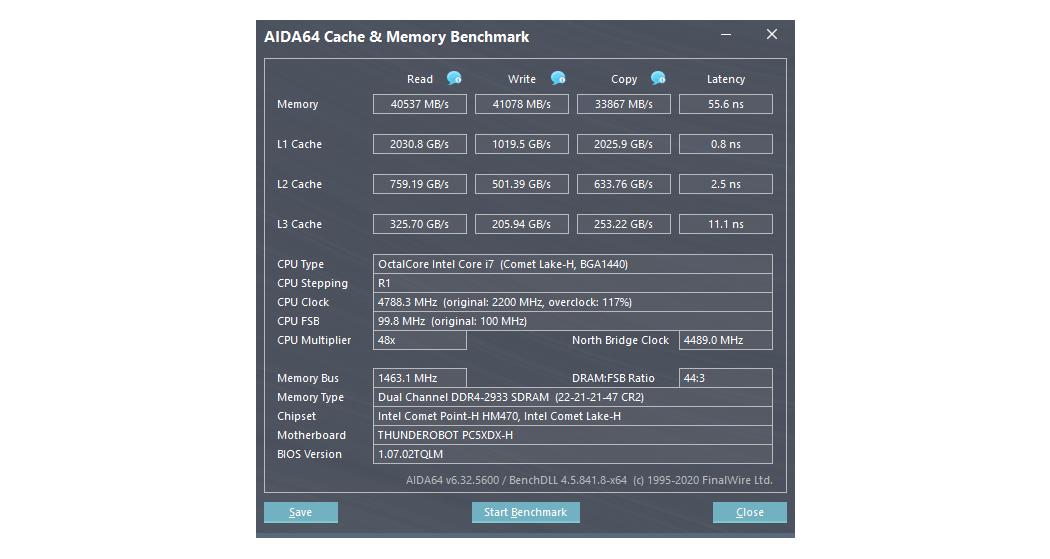Click L2 Cache write value 501.39 GB/s
The width and height of the screenshot is (1050, 559).
[522, 184]
